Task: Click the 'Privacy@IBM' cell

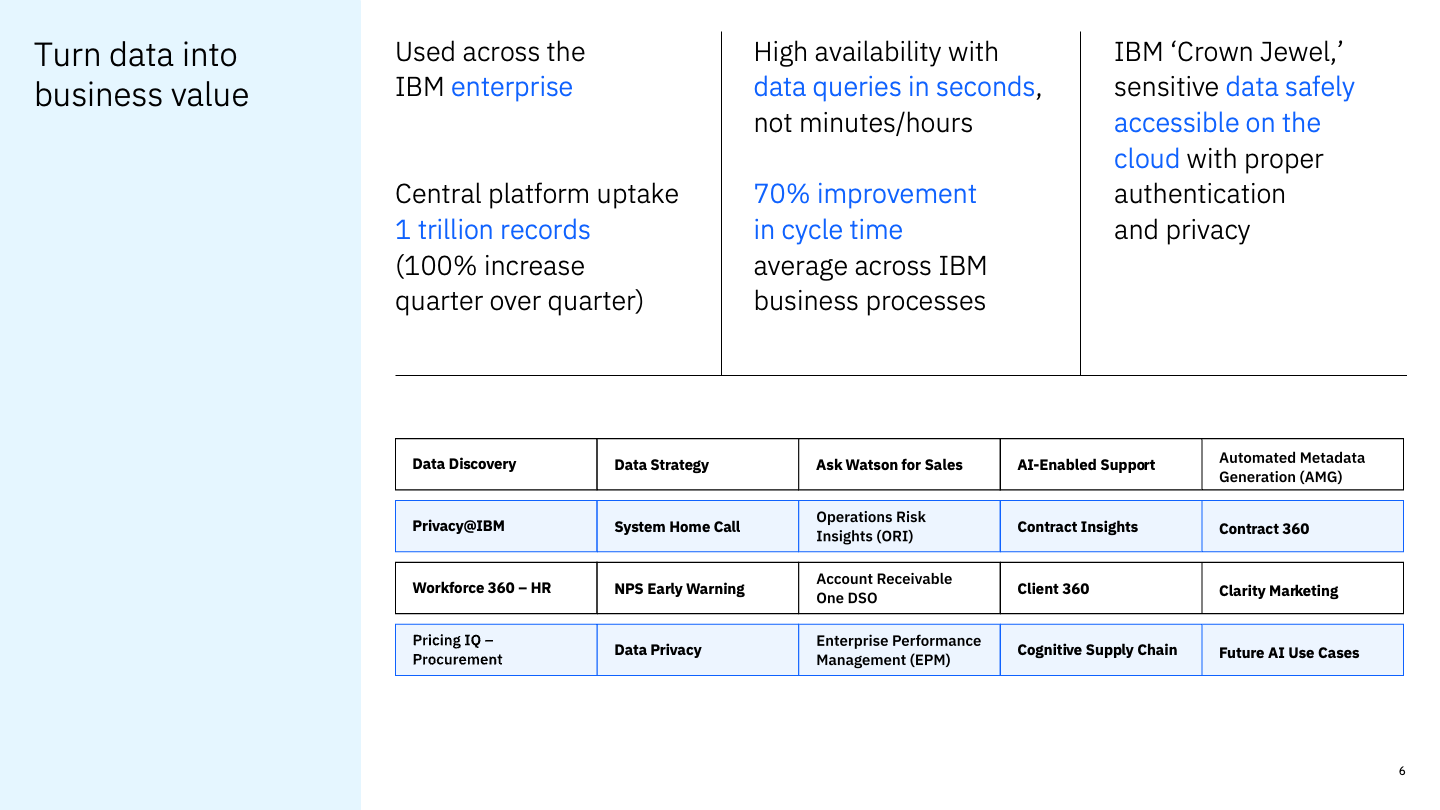Action: [496, 526]
